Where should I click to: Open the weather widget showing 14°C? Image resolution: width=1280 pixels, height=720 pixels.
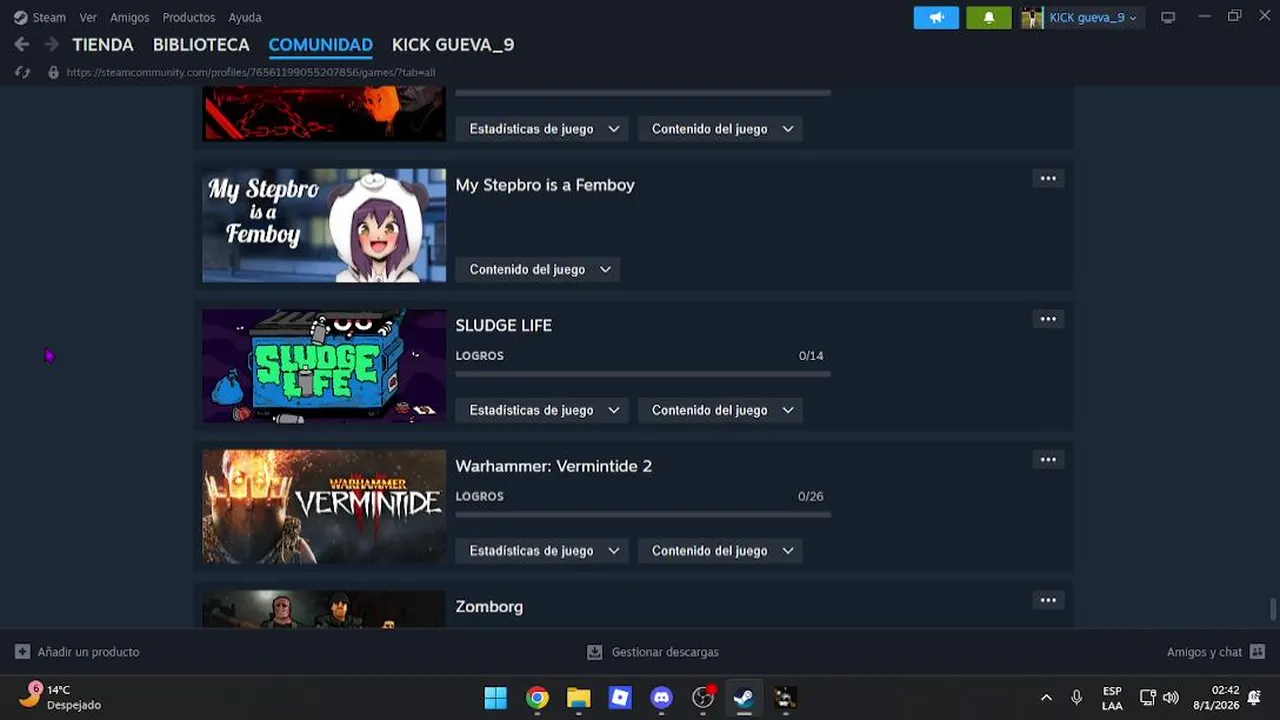(x=60, y=697)
